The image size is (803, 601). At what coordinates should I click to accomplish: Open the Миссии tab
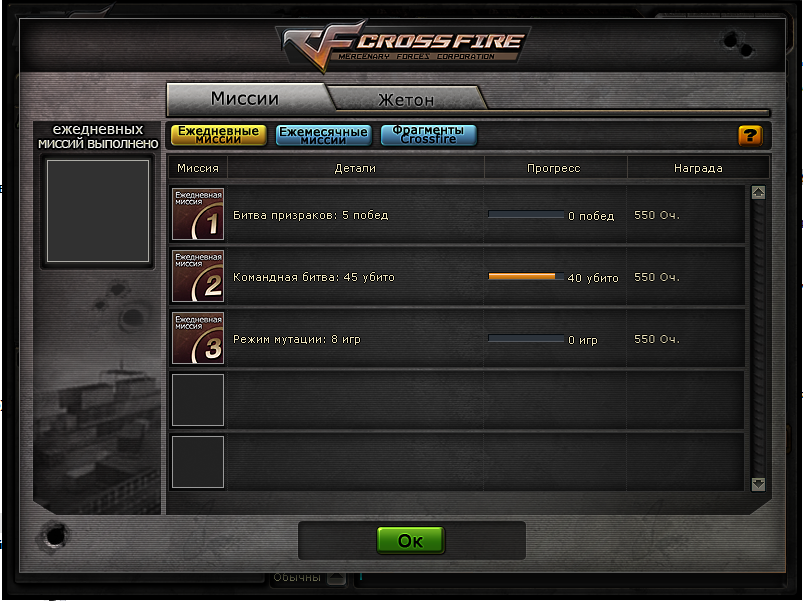(x=245, y=98)
